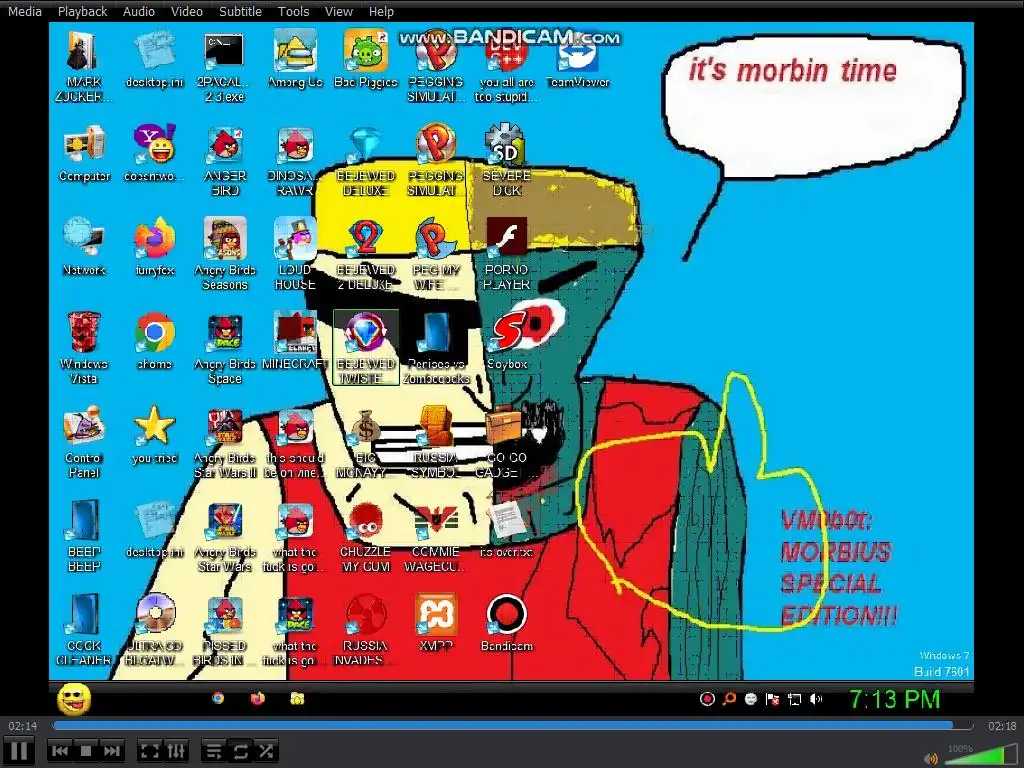
Task: Select the BEJEWELED 2 DELUXE icon
Action: (366, 255)
